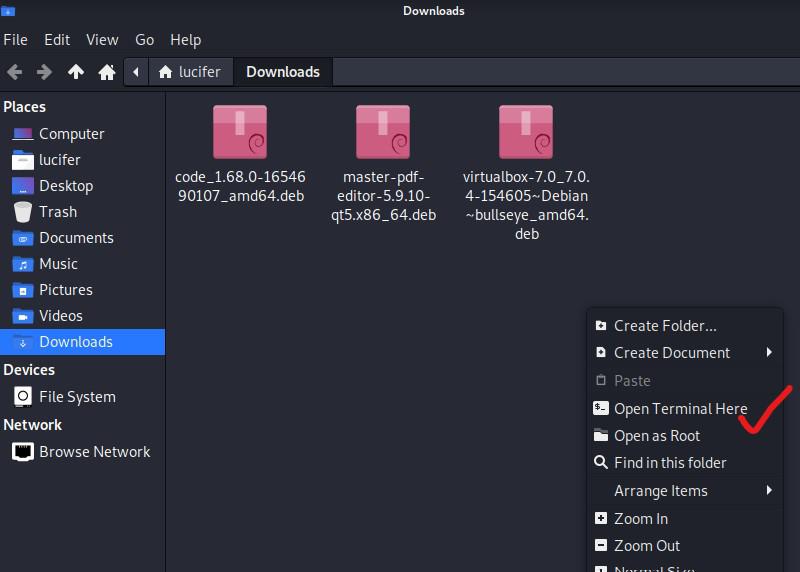Click the Pictures folder icon in sidebar
Screen dimensions: 800x572
[x=22, y=290]
